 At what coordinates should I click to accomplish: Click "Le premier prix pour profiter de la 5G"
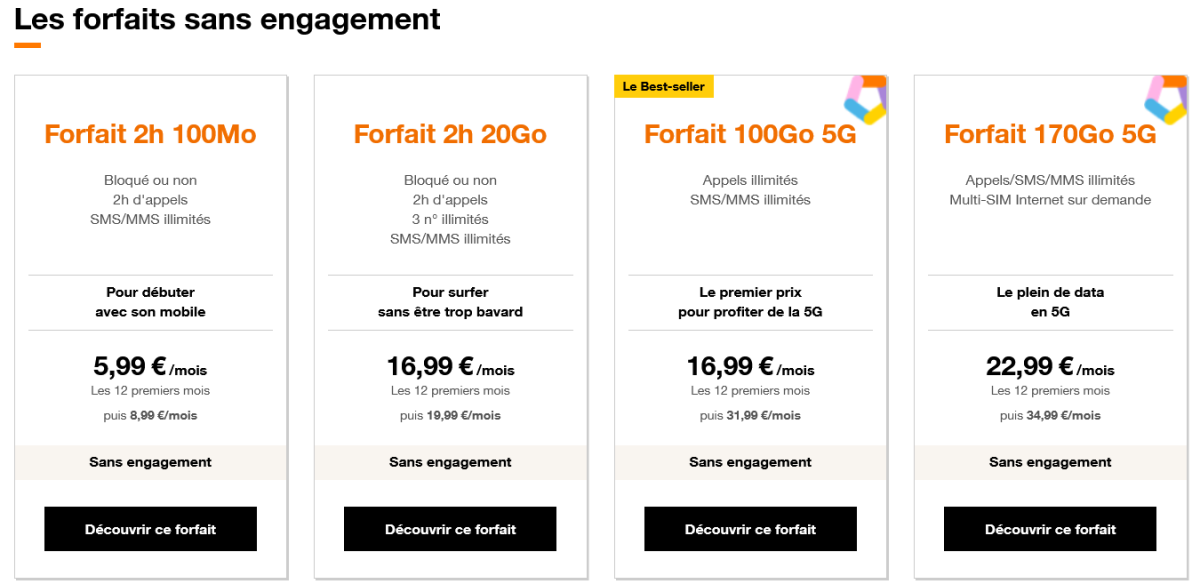coord(750,302)
